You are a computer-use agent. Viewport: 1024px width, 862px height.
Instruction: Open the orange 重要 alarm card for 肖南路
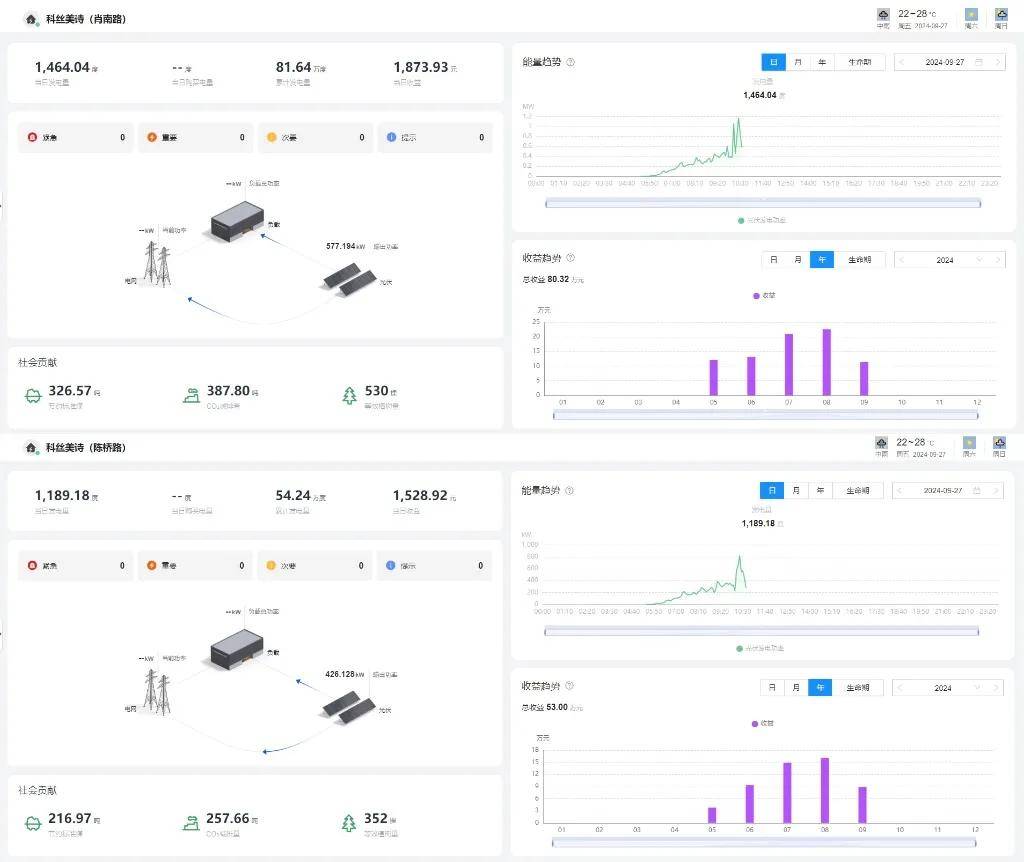coord(195,137)
